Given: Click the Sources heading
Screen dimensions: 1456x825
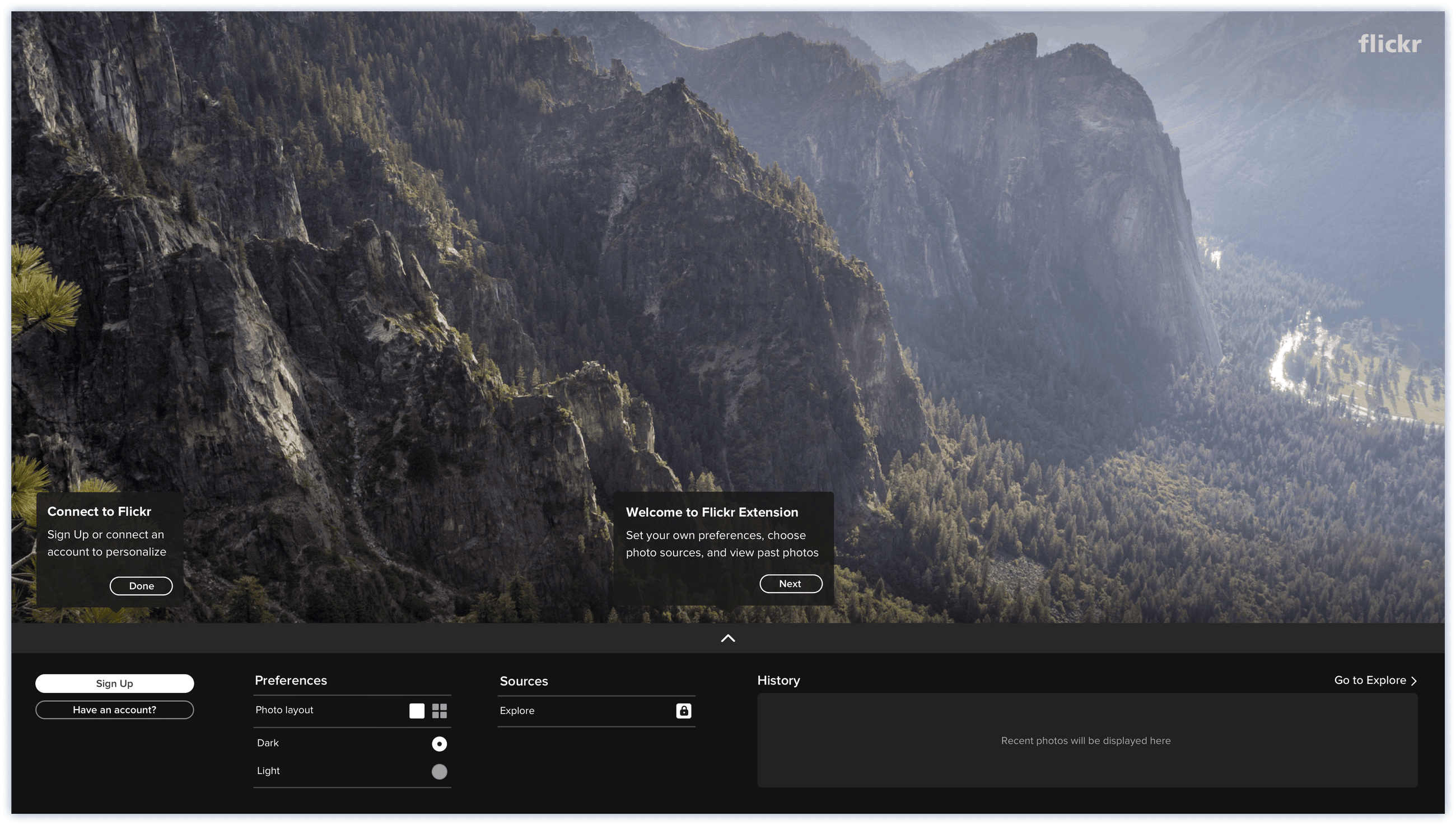Looking at the screenshot, I should [524, 681].
